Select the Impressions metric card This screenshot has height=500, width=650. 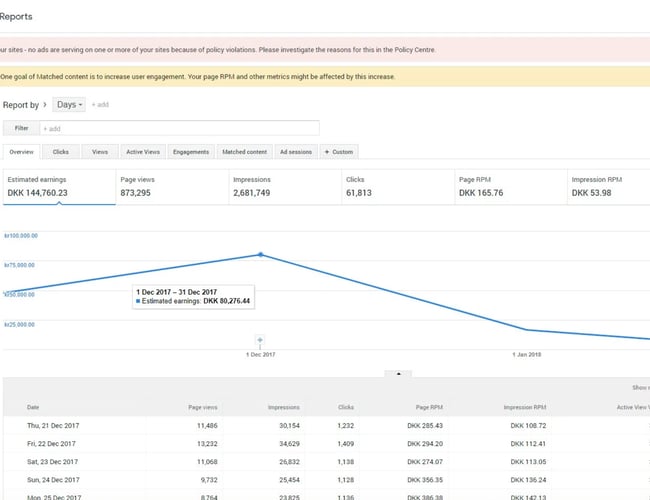pos(283,186)
